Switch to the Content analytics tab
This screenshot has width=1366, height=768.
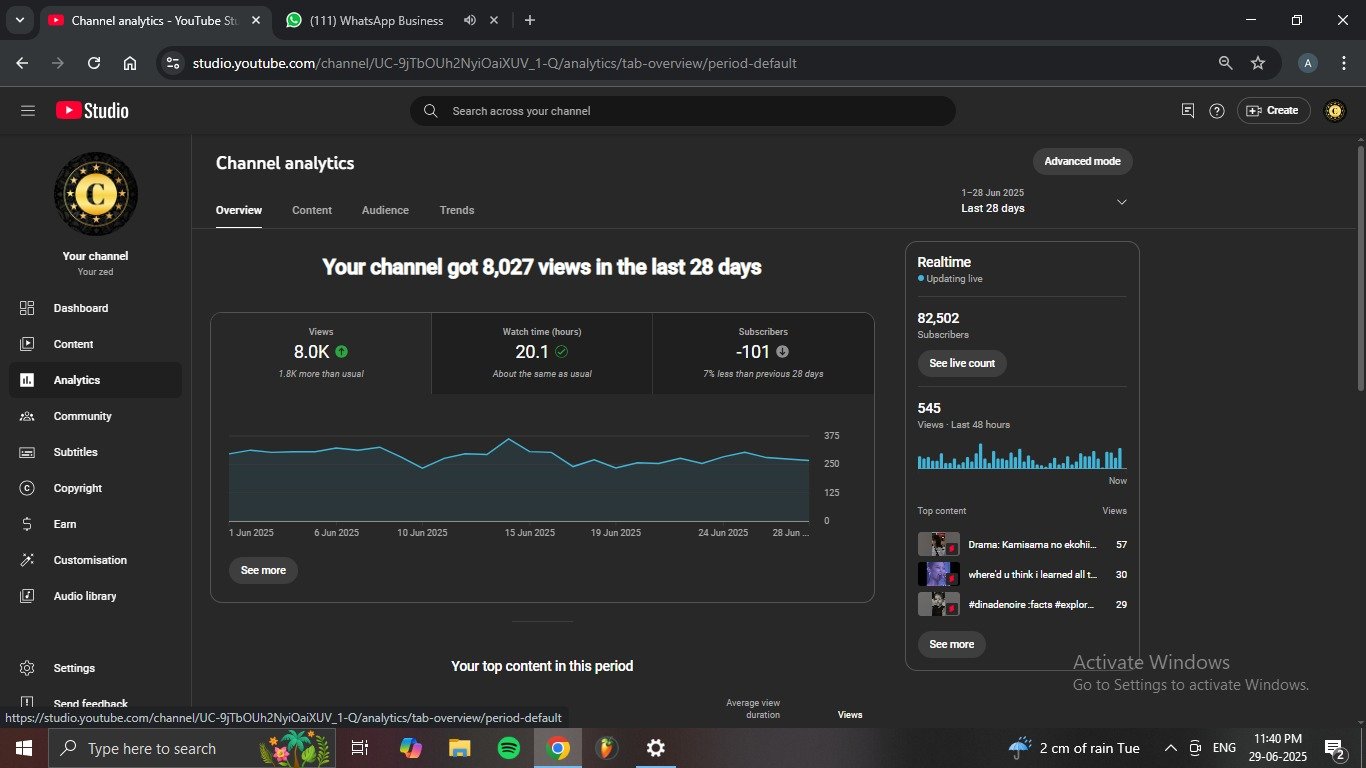coord(312,210)
